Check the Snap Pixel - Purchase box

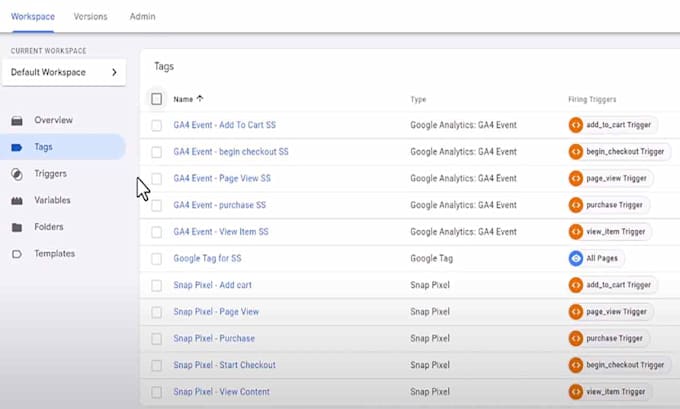point(157,339)
